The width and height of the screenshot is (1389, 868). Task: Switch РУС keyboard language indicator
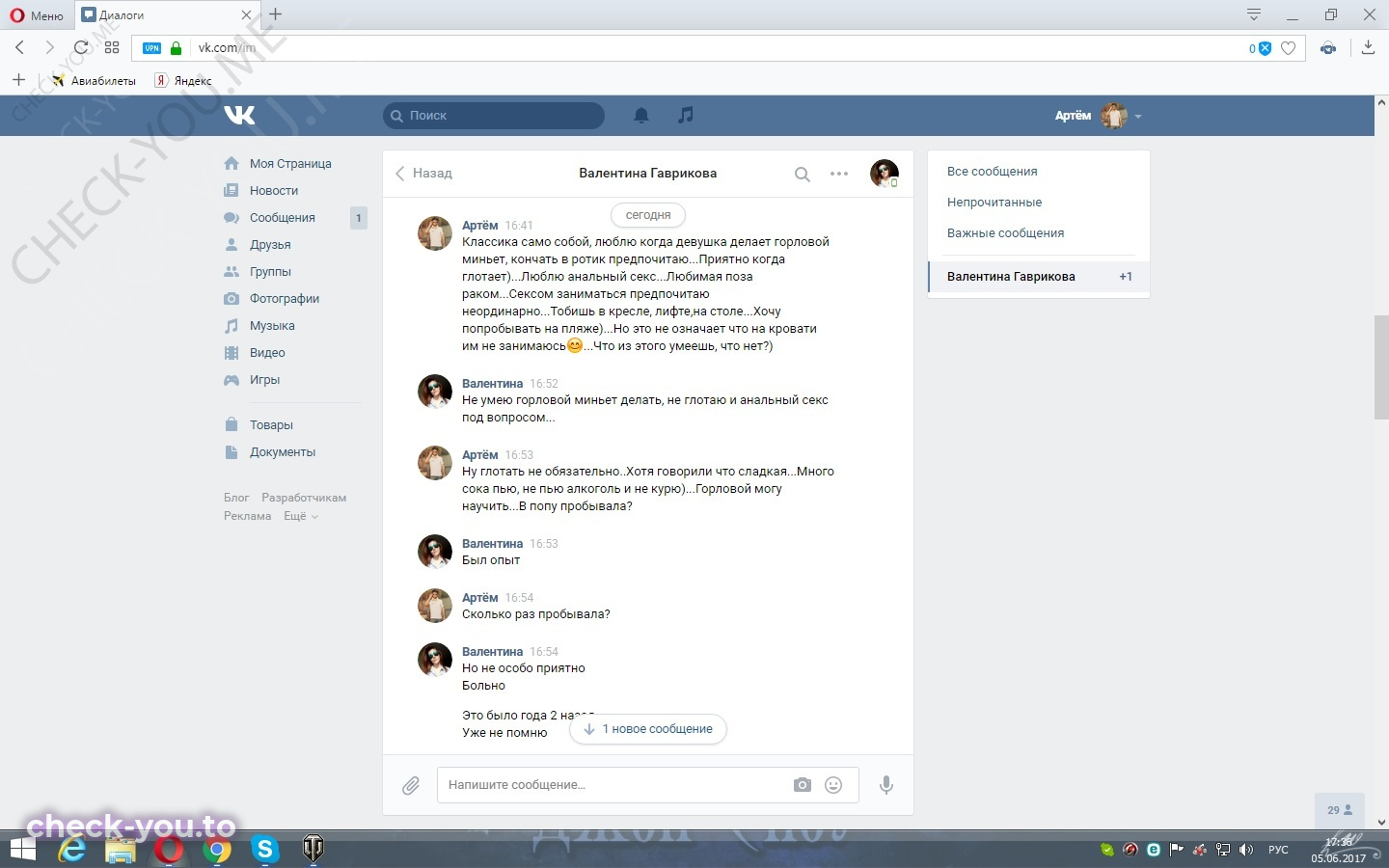[1278, 850]
